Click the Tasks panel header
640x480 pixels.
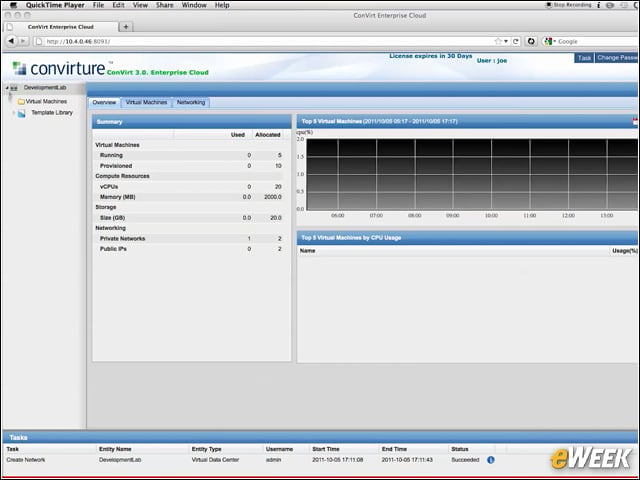[x=320, y=438]
